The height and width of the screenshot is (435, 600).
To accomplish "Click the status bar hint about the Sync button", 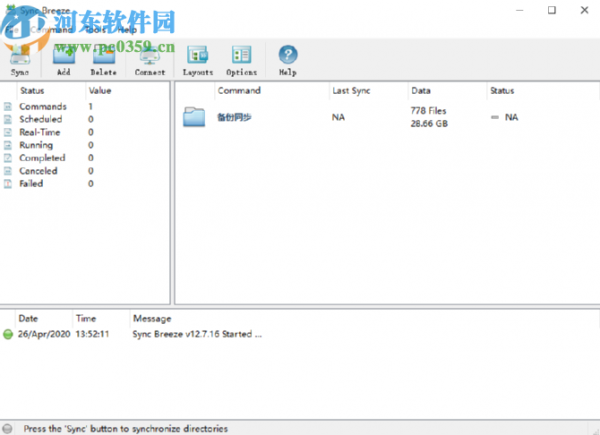I will (126, 428).
